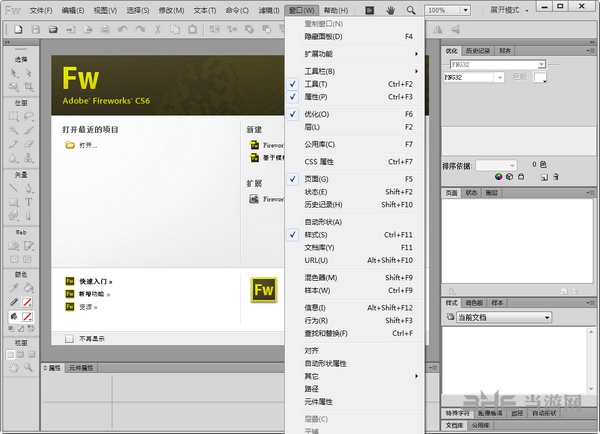Expand the 工具栏(B) submenu

tap(355, 71)
